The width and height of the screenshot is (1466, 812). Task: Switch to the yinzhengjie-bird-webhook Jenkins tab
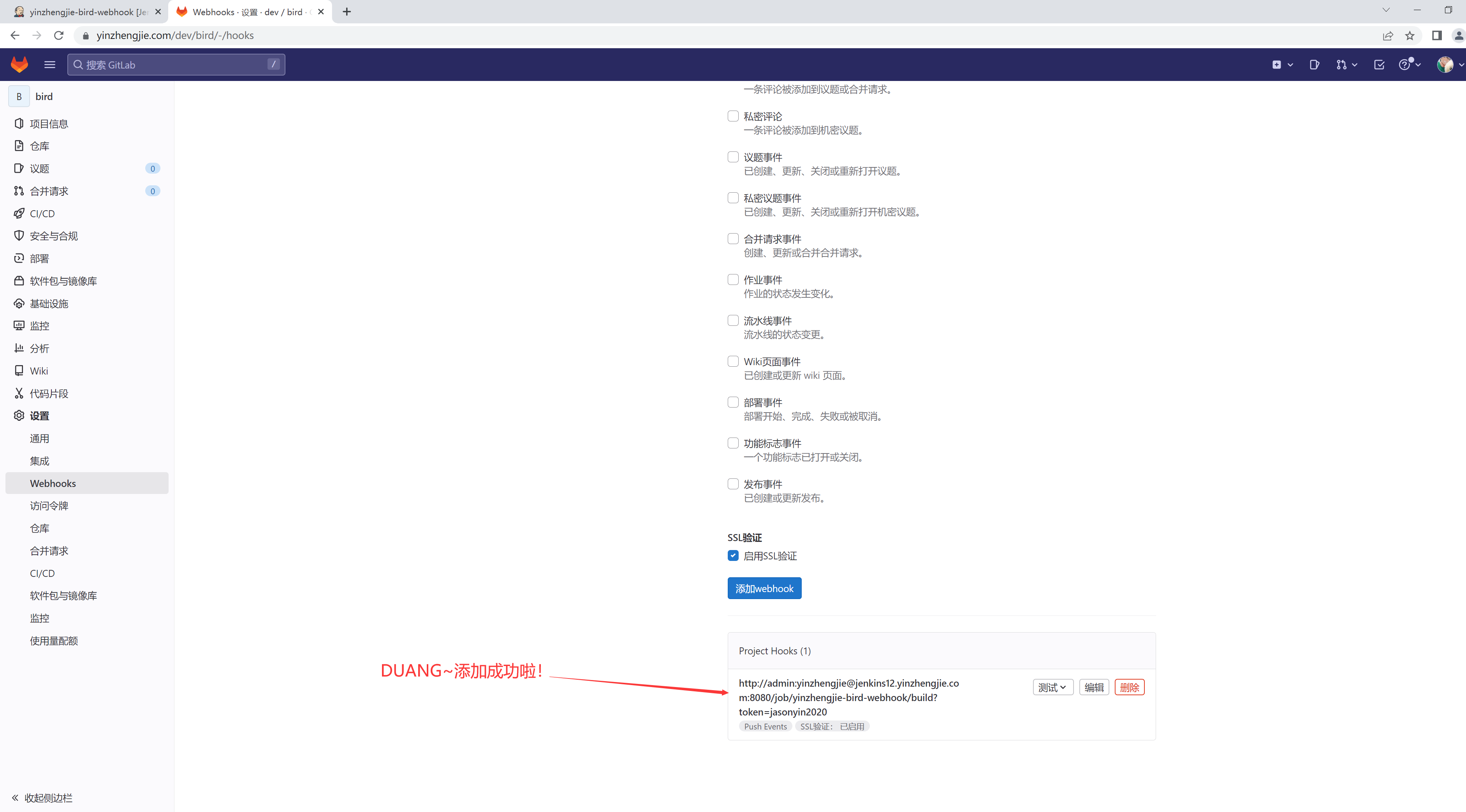tap(85, 11)
